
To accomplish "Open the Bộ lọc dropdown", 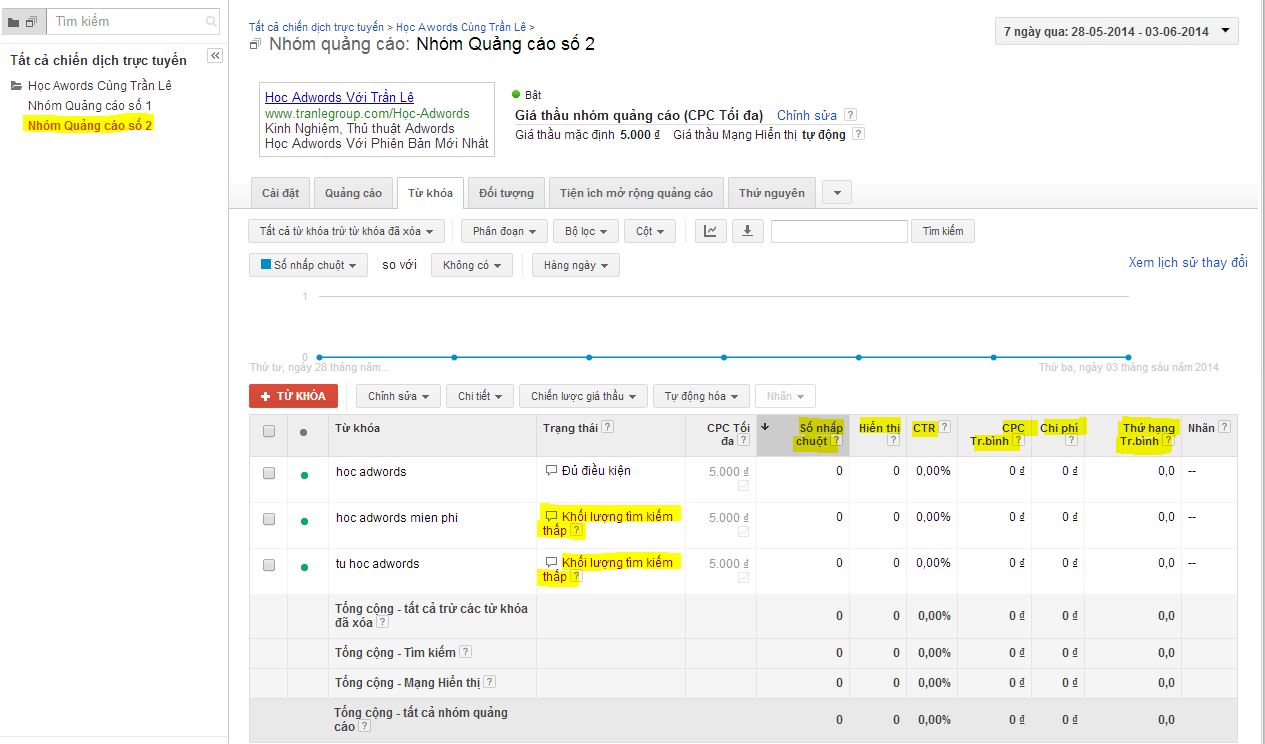I will point(586,232).
